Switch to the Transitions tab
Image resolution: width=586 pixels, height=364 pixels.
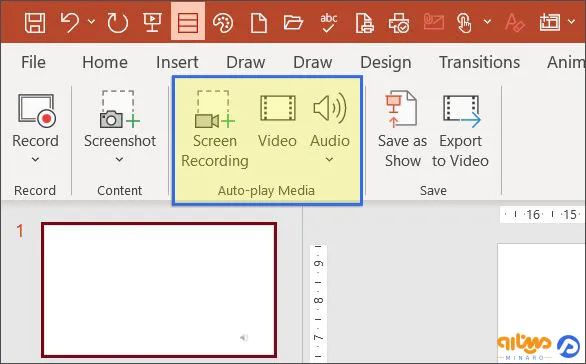pos(479,62)
